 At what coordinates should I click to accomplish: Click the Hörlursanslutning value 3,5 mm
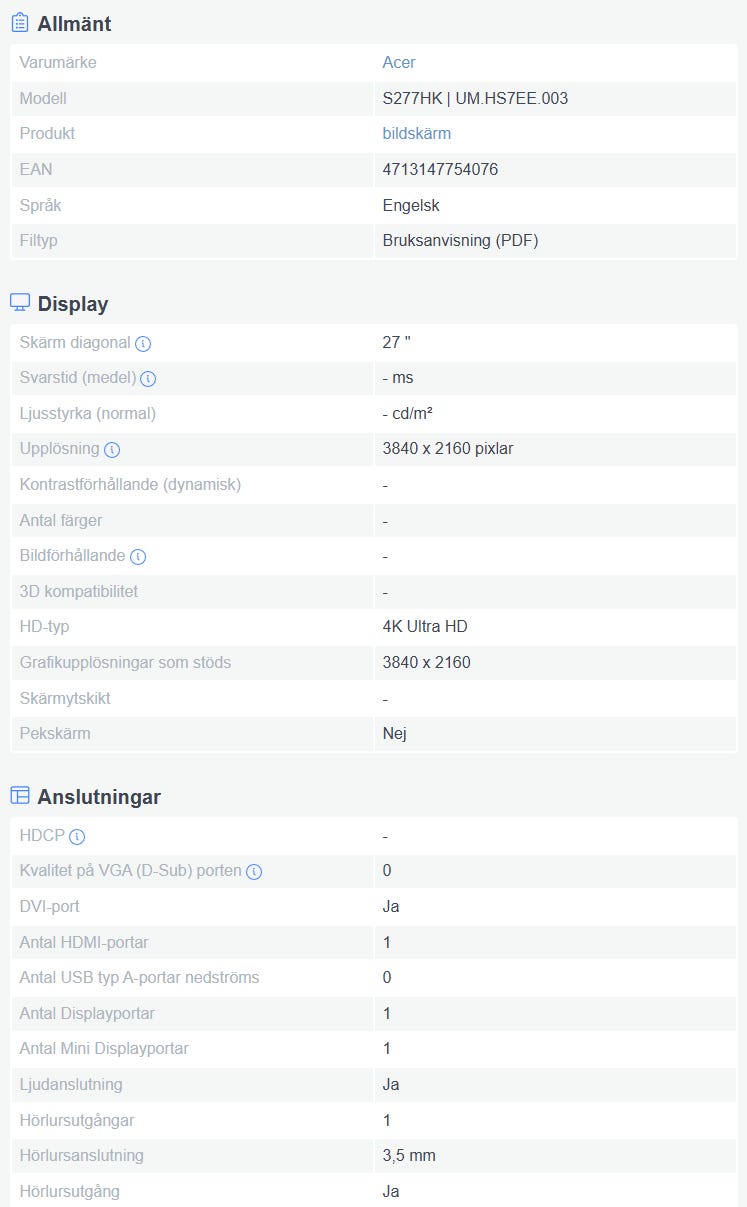click(x=409, y=1155)
